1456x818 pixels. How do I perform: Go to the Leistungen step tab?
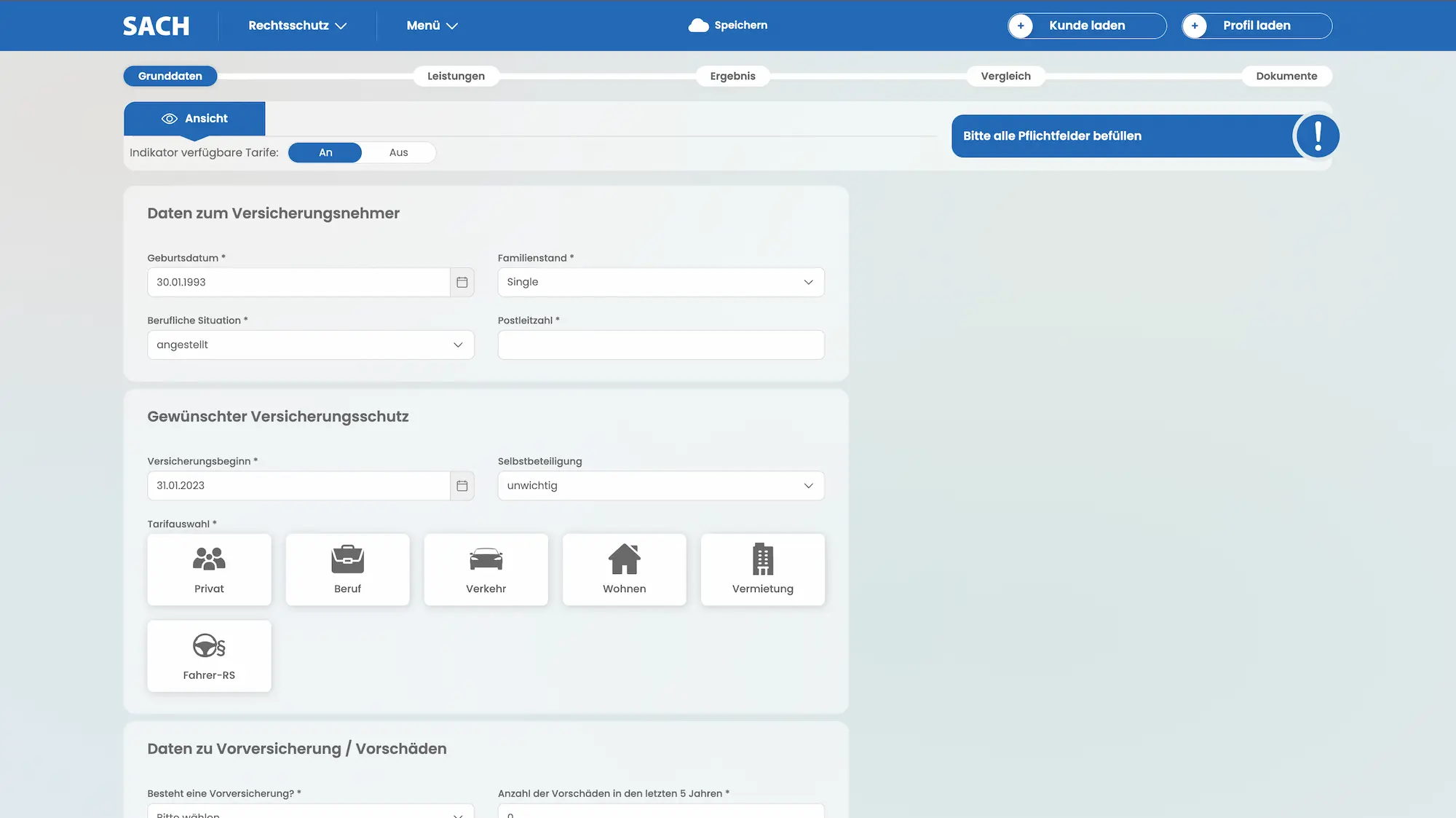point(456,76)
